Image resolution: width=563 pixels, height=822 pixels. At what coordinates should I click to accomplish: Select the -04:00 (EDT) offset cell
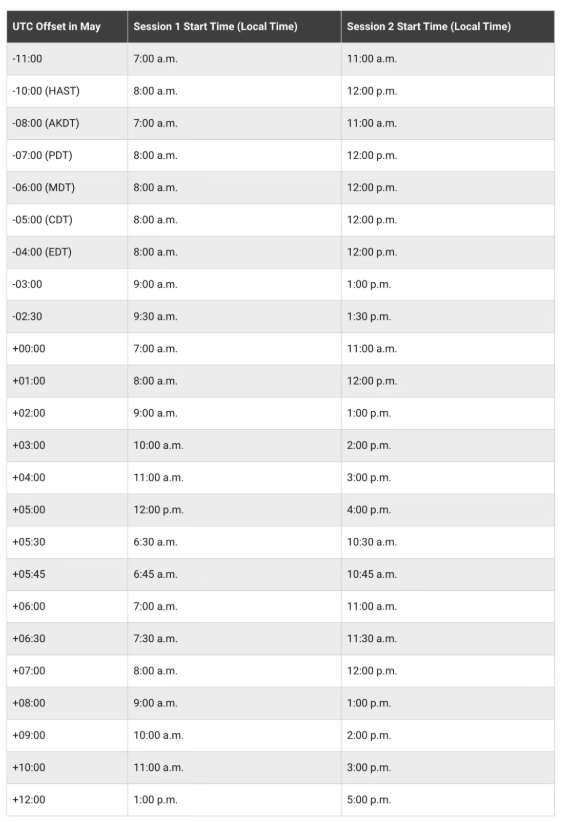click(67, 252)
